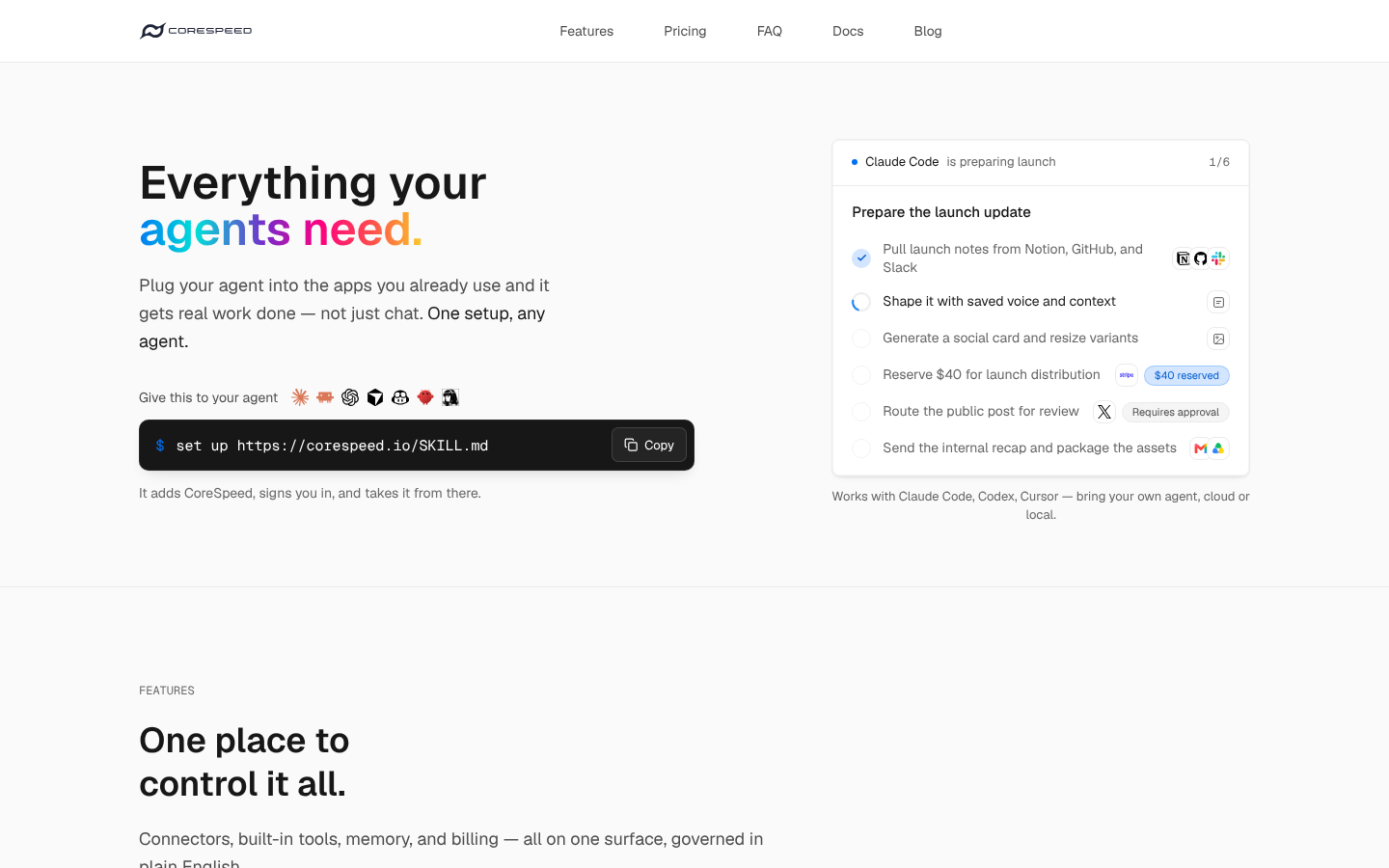Click the Slack icon in the launch list
The width and height of the screenshot is (1389, 868).
coord(1218,258)
